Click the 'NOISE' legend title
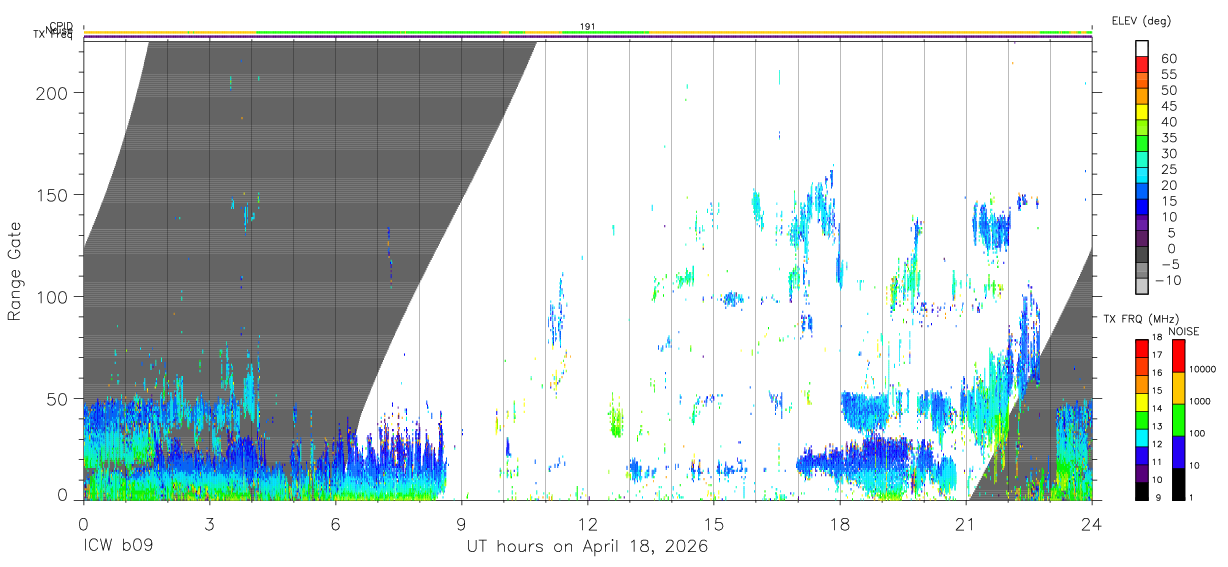 pos(1184,331)
